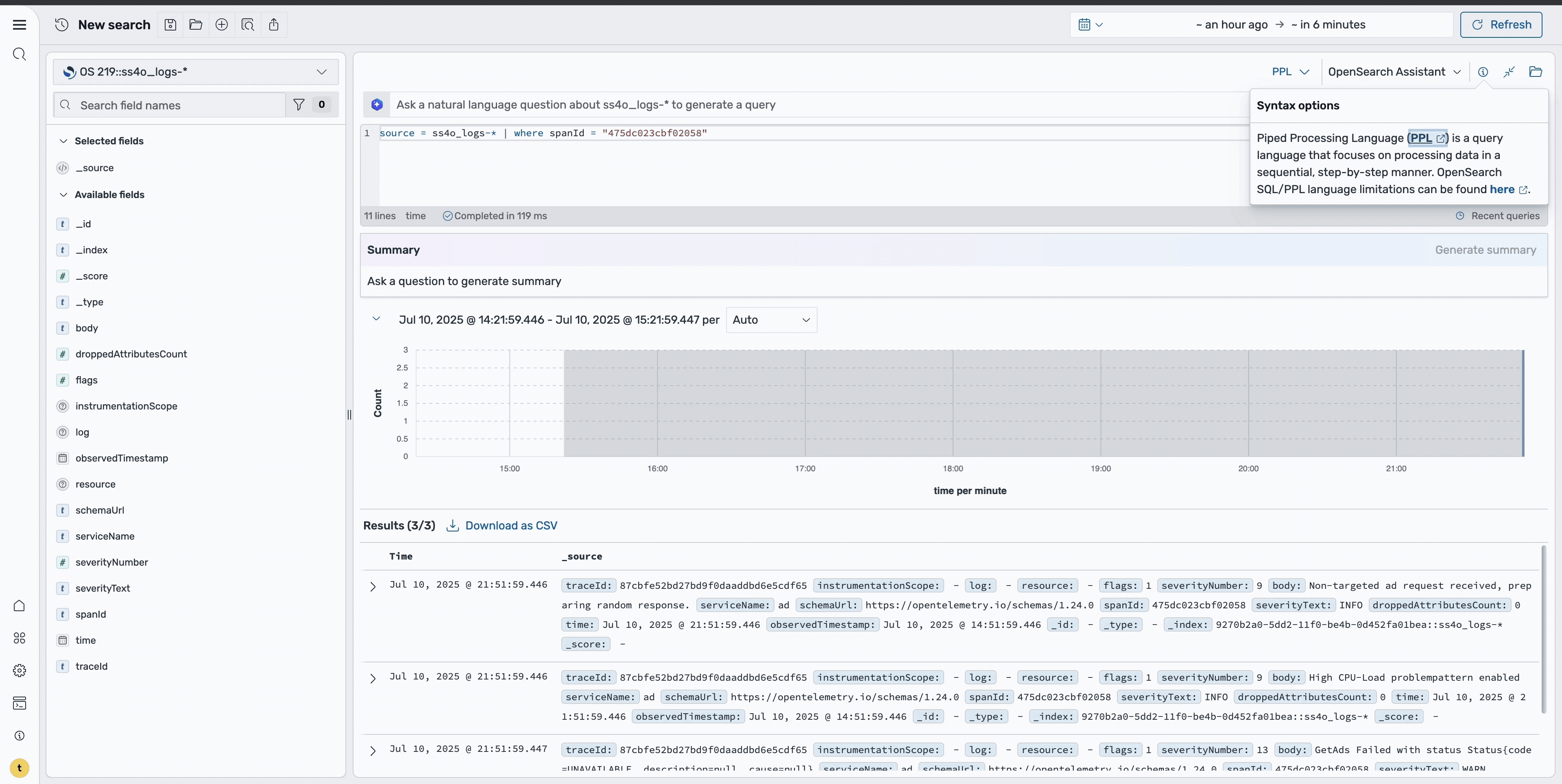1562x784 pixels.
Task: Open the OpenSearch Assistant dropdown
Action: click(x=1394, y=72)
